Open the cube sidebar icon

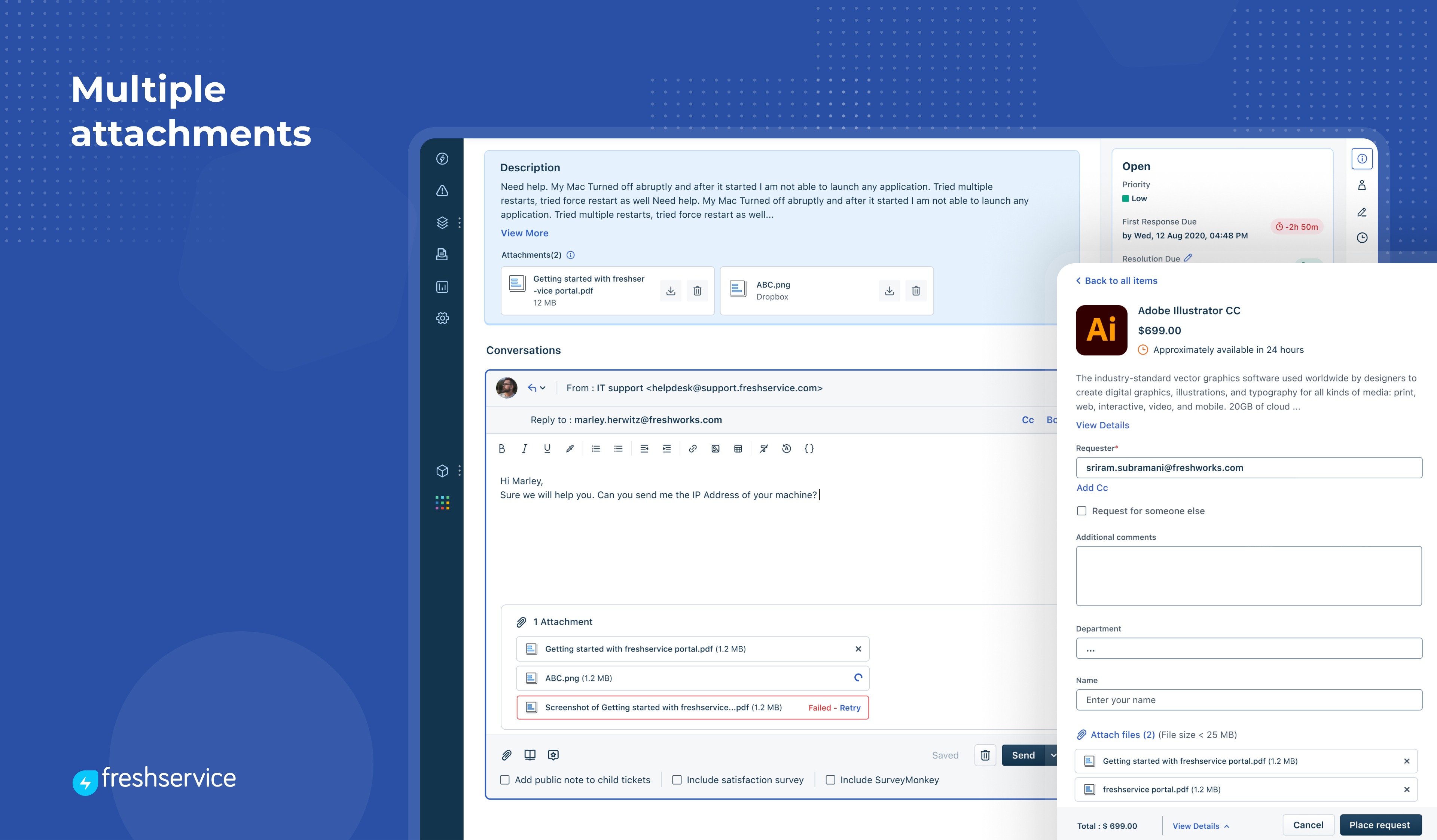pos(442,471)
